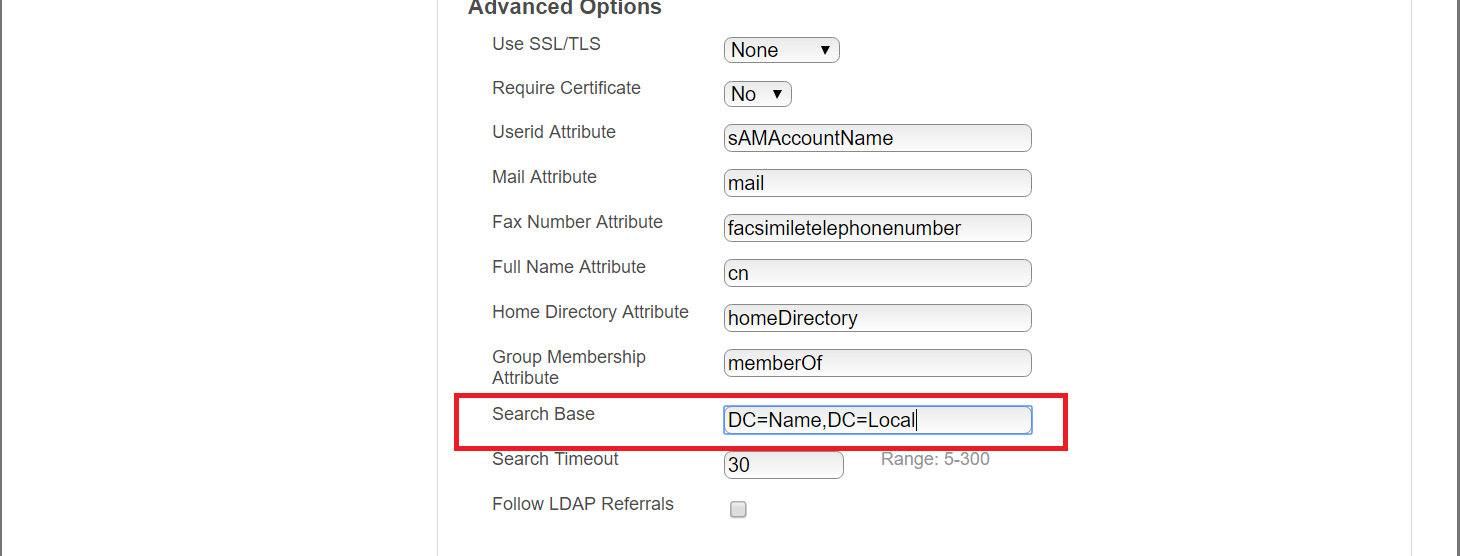1460x556 pixels.
Task: Click the homeDirectory text field
Action: pyautogui.click(x=877, y=318)
